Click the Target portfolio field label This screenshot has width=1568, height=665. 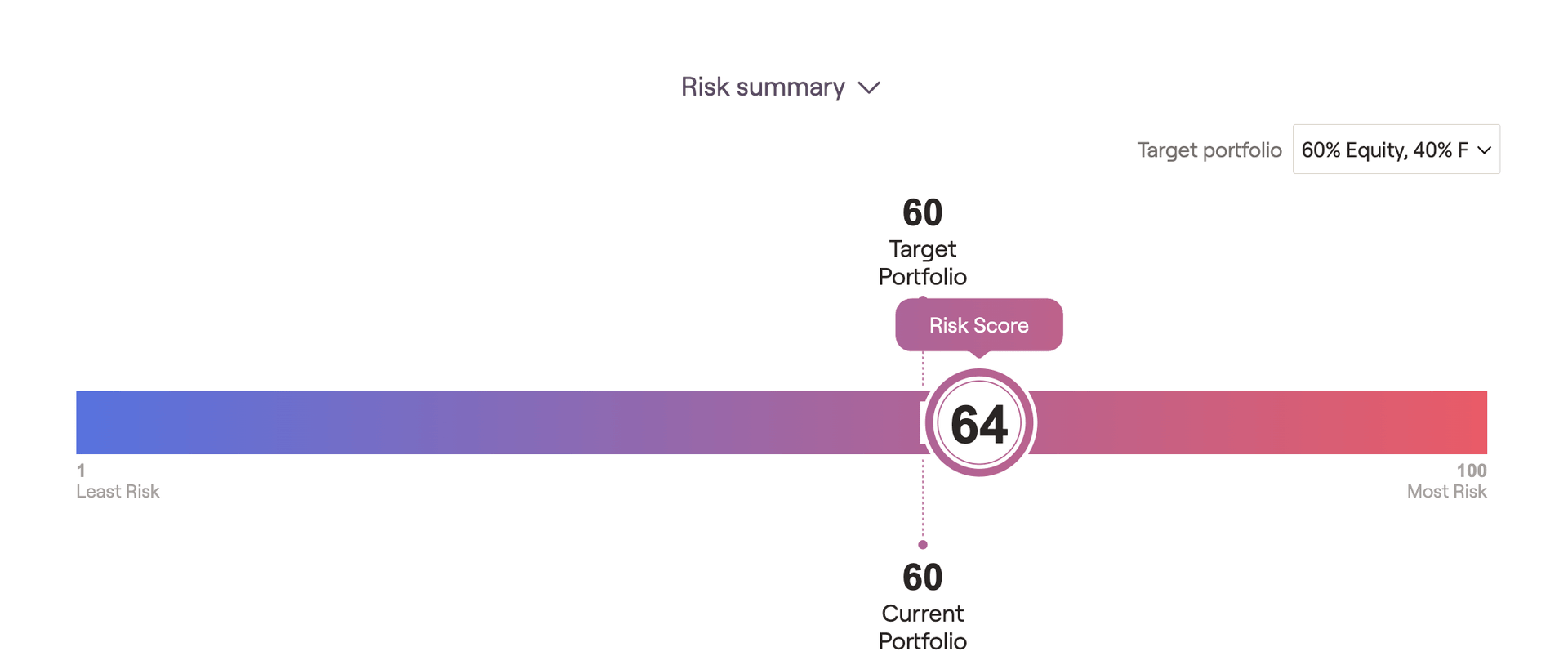[1209, 150]
